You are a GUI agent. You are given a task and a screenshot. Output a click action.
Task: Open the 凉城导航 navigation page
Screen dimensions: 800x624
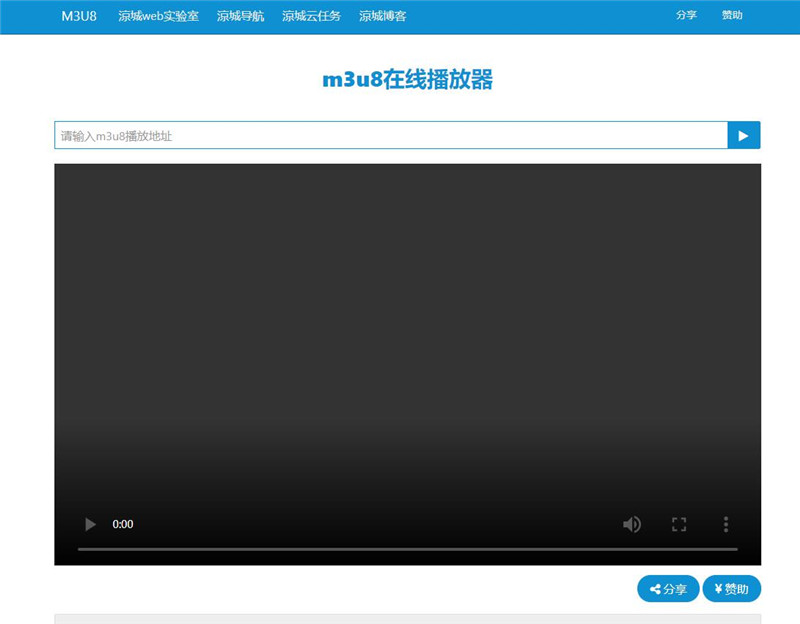point(242,15)
